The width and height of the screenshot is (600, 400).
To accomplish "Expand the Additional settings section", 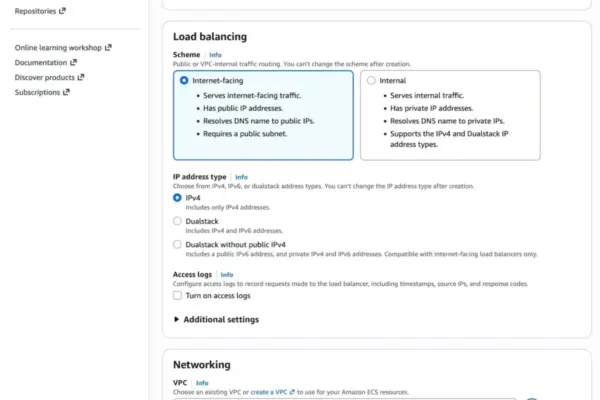I will tap(217, 319).
